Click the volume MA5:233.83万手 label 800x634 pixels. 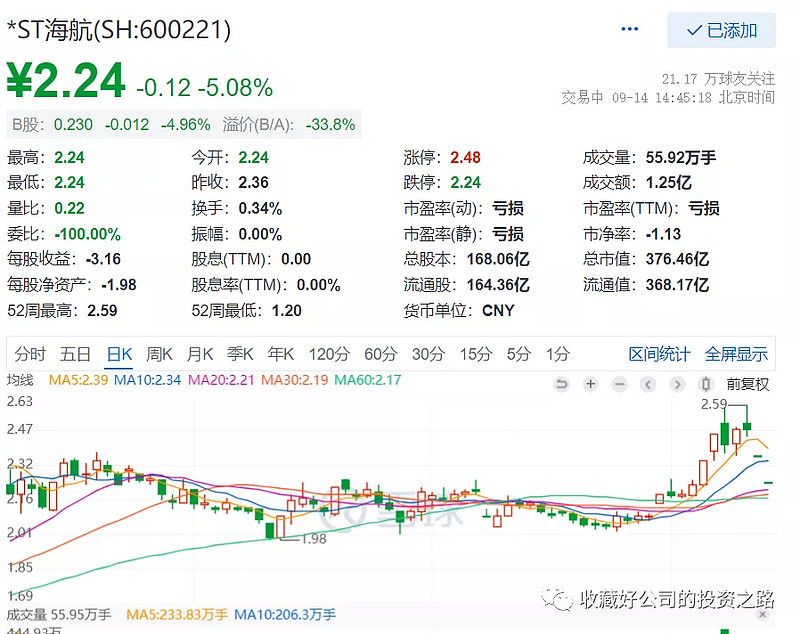click(x=177, y=614)
